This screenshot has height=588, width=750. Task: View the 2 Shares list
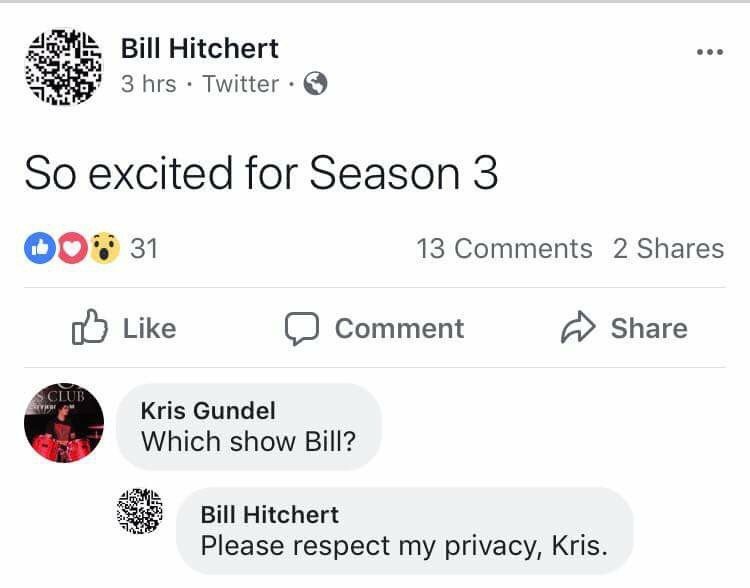(668, 248)
